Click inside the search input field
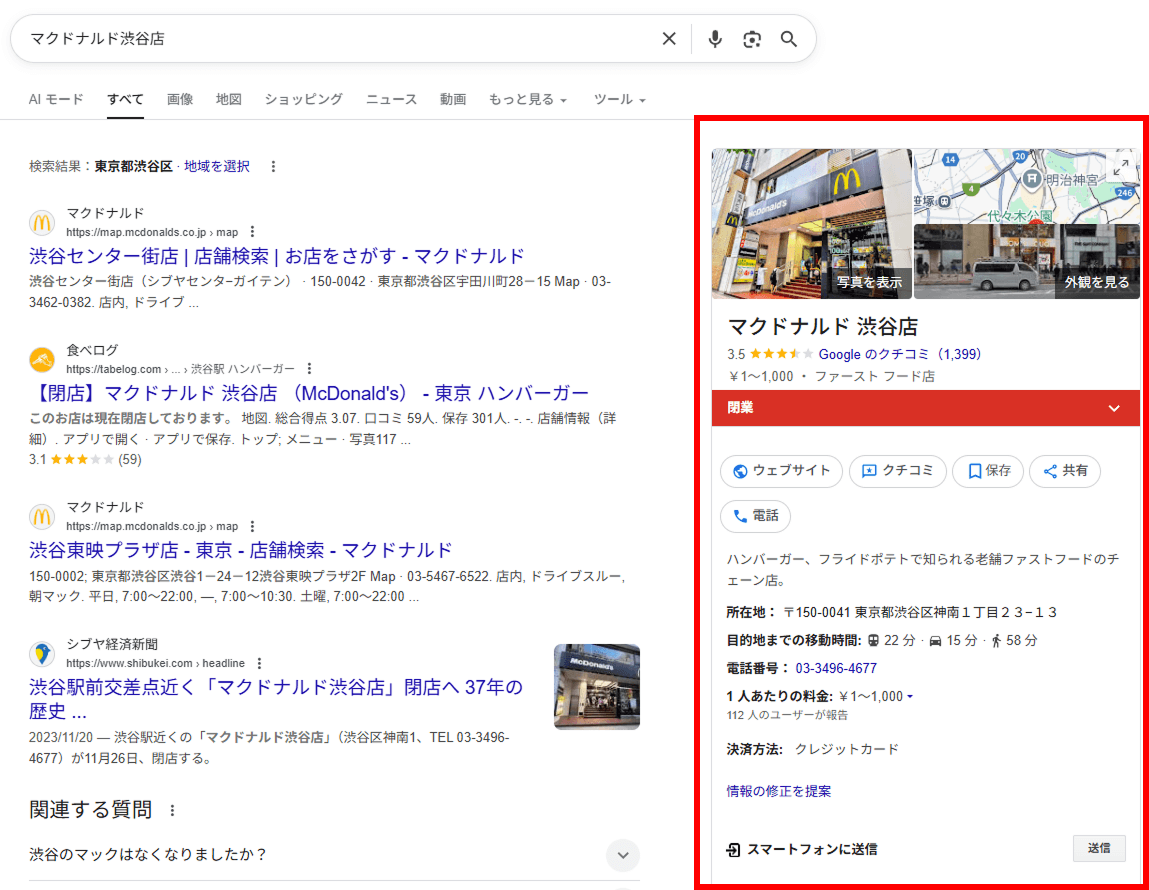1149x890 pixels. (x=330, y=39)
